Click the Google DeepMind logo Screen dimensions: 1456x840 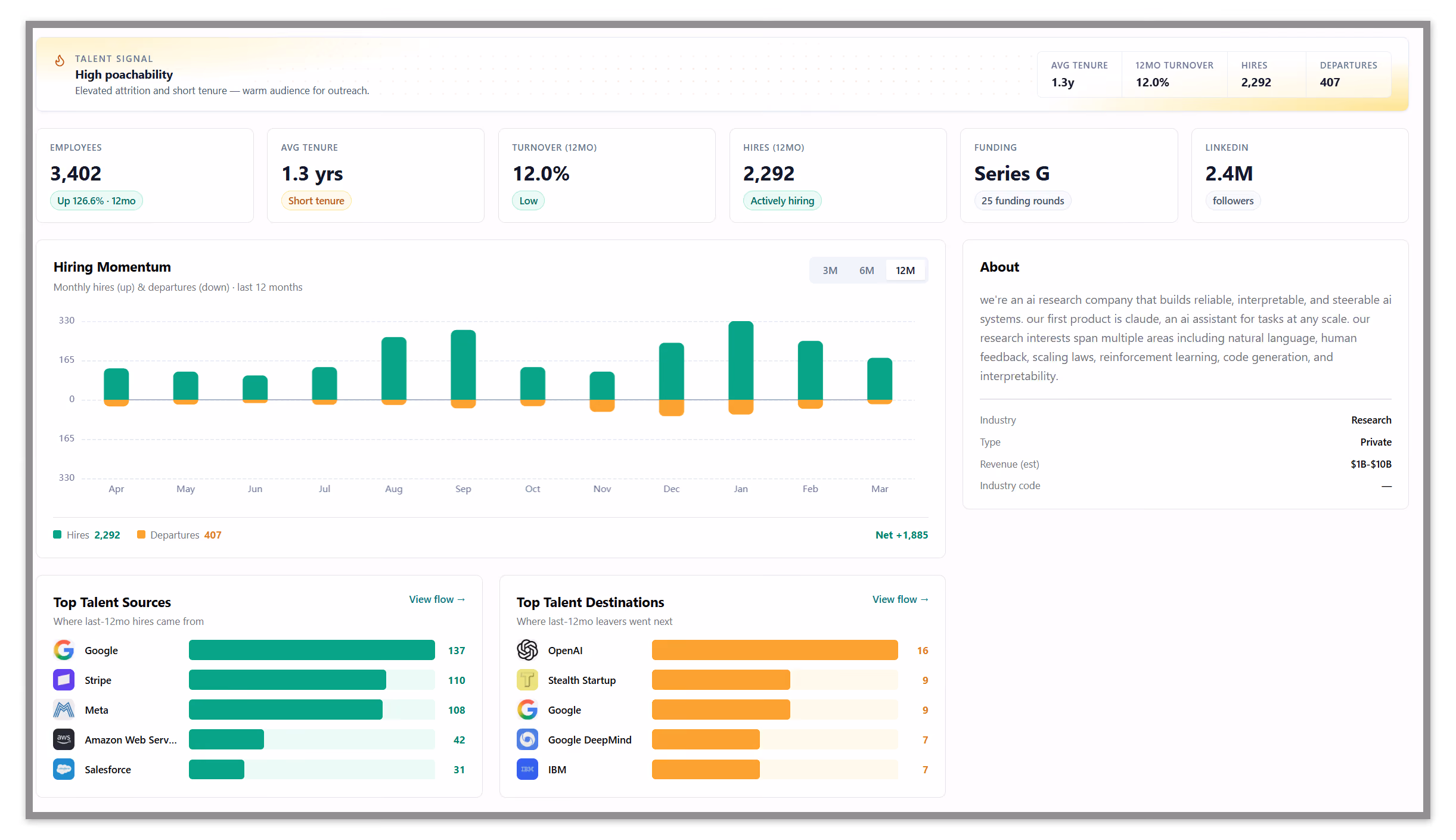coord(527,739)
